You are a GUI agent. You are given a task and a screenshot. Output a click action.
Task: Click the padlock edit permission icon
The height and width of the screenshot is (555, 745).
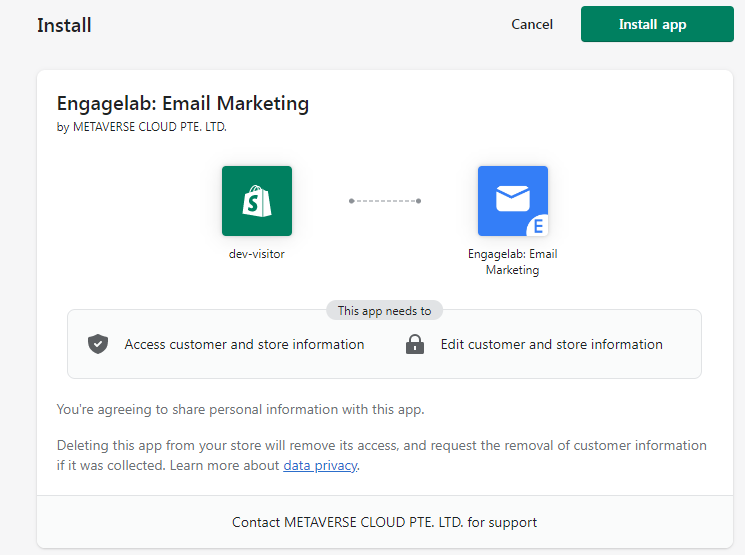point(415,344)
